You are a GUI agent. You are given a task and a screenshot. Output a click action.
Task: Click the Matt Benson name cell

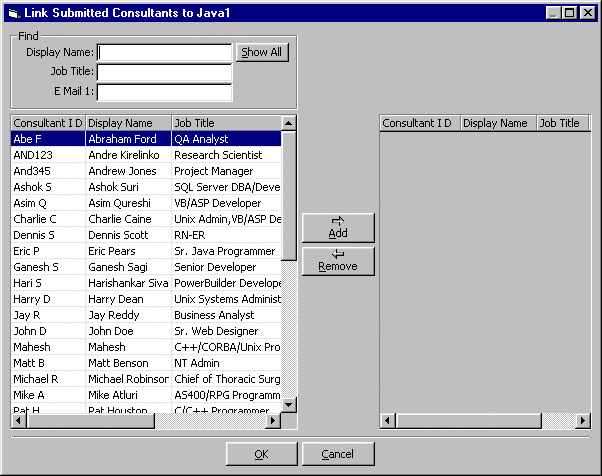[x=128, y=363]
